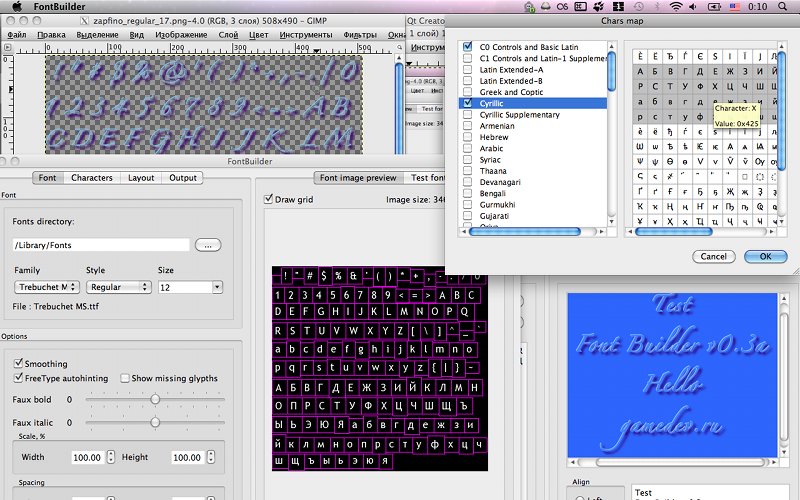Click the paw print menu bar icon
The height and width of the screenshot is (500, 800).
coord(598,7)
